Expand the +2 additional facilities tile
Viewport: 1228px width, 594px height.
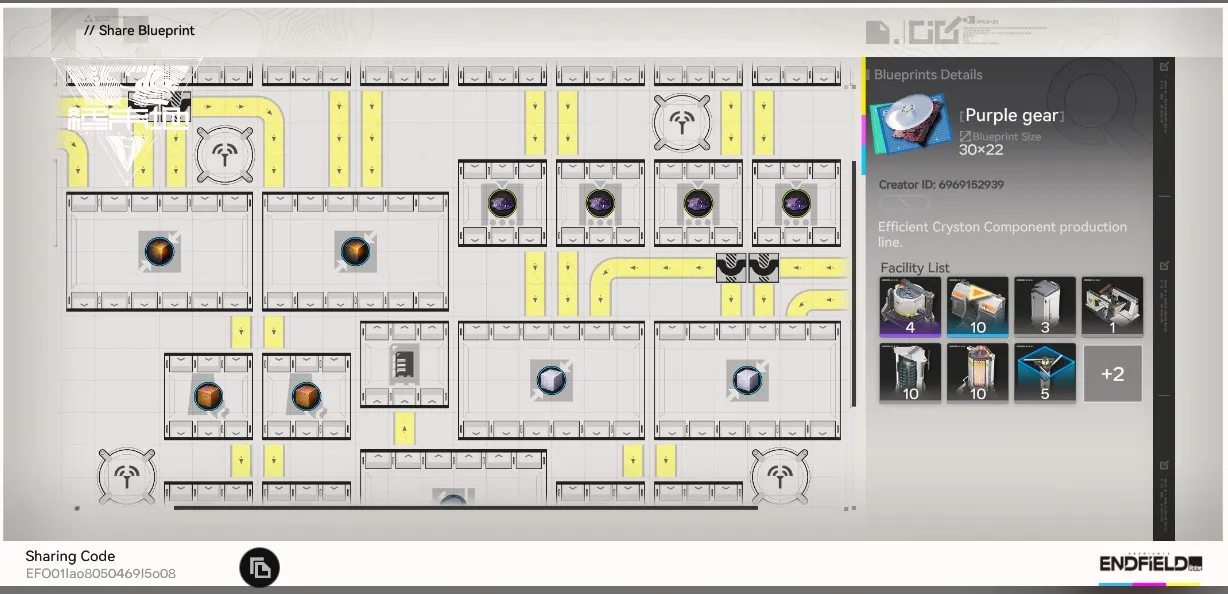point(1112,373)
